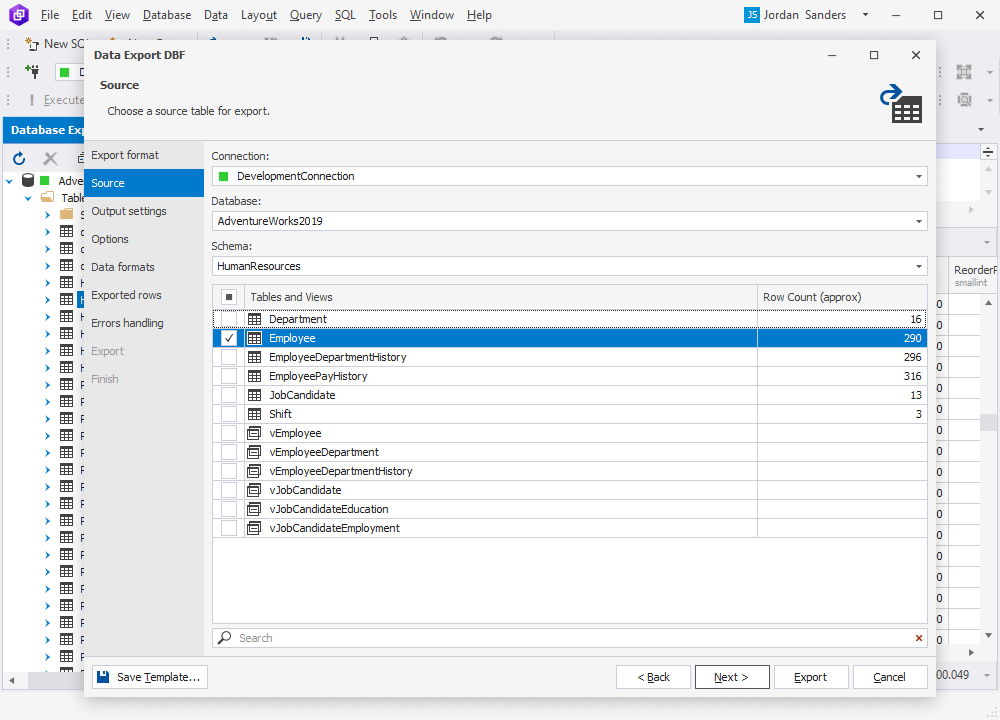Screen dimensions: 1000x720
Task: Toggle the select-all checkbox in the grid header
Action: click(229, 297)
